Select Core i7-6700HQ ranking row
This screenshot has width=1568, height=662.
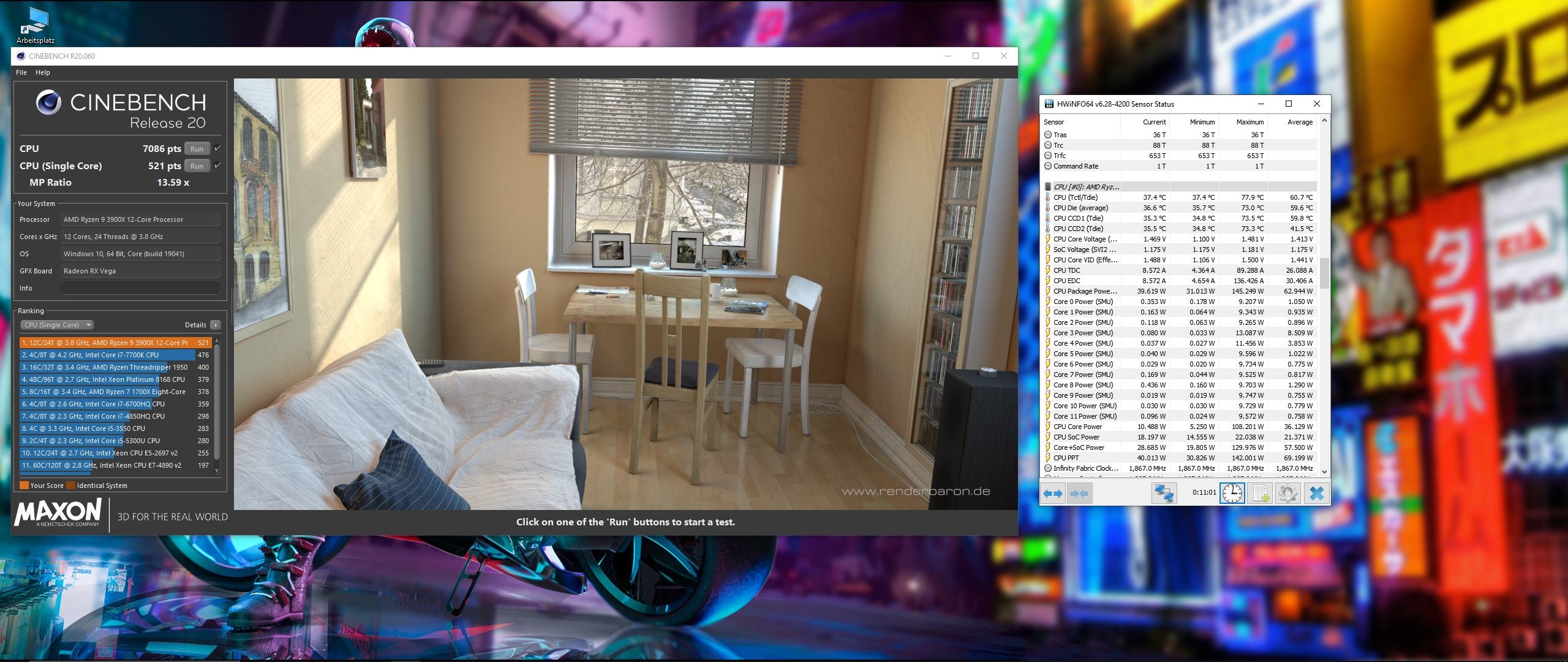tap(115, 404)
